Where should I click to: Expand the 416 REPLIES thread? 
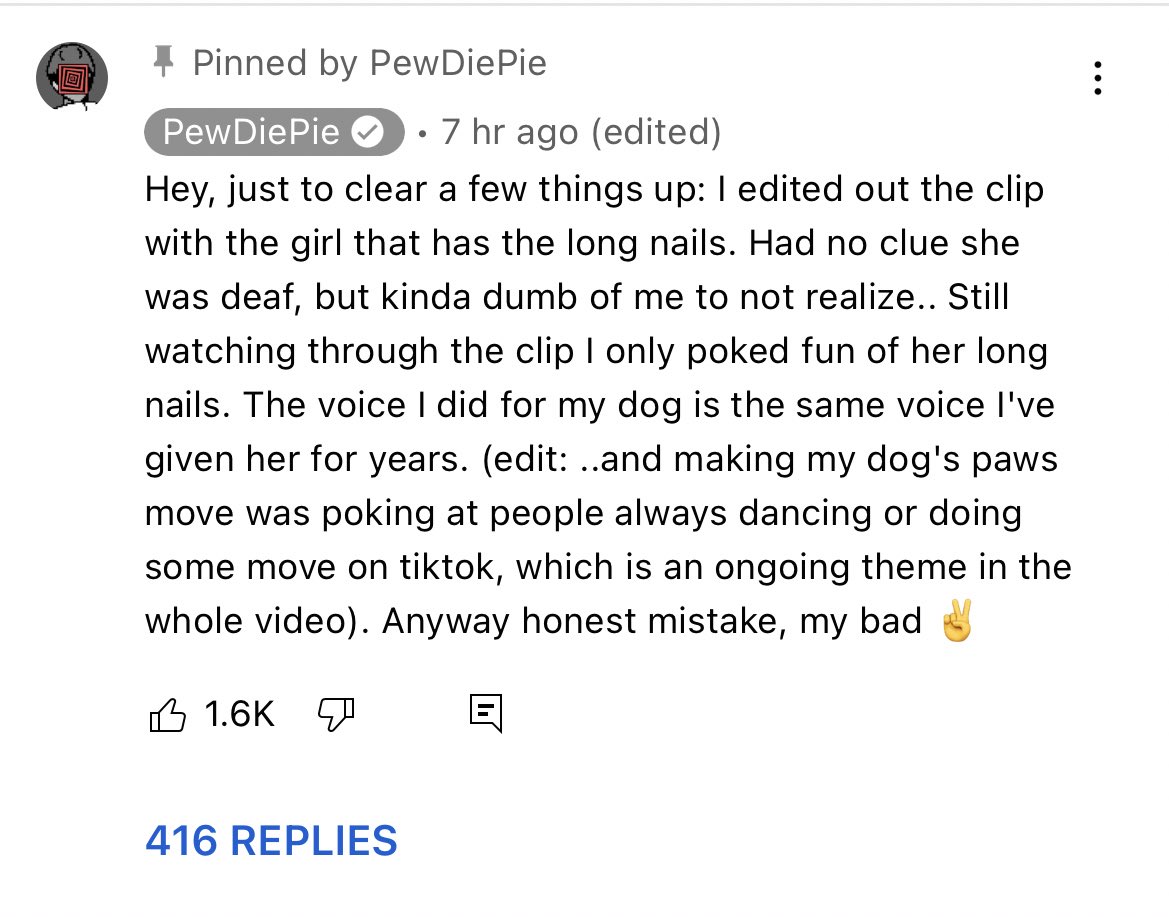271,840
